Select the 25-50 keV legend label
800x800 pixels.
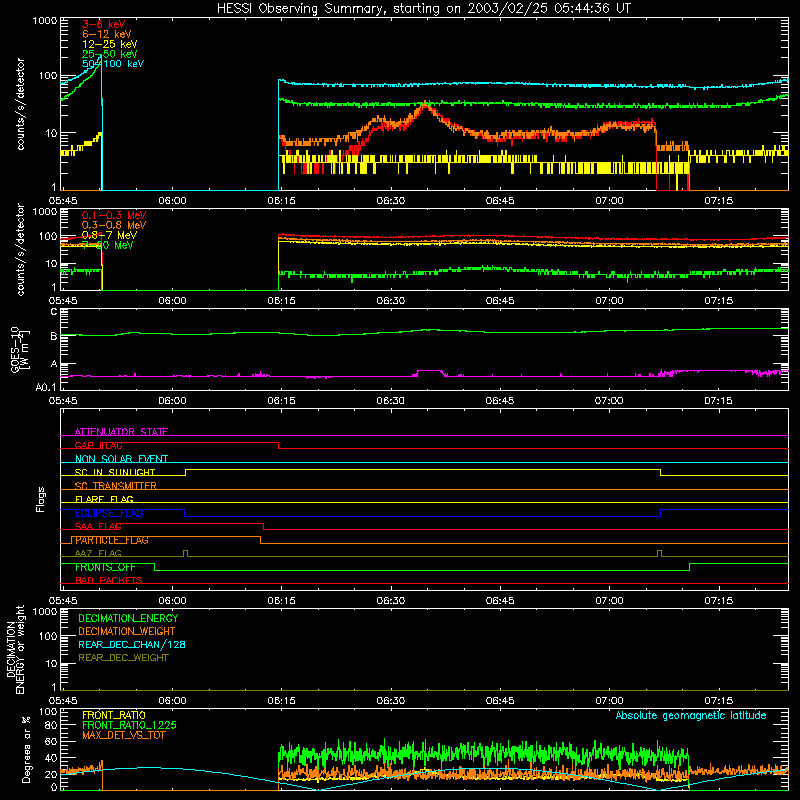(110, 54)
